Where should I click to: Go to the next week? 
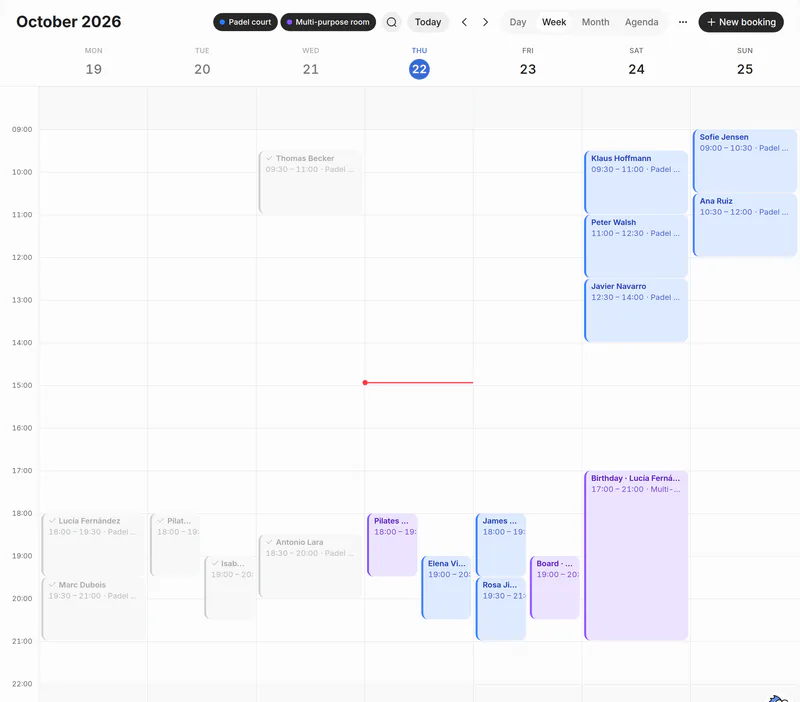(x=485, y=22)
